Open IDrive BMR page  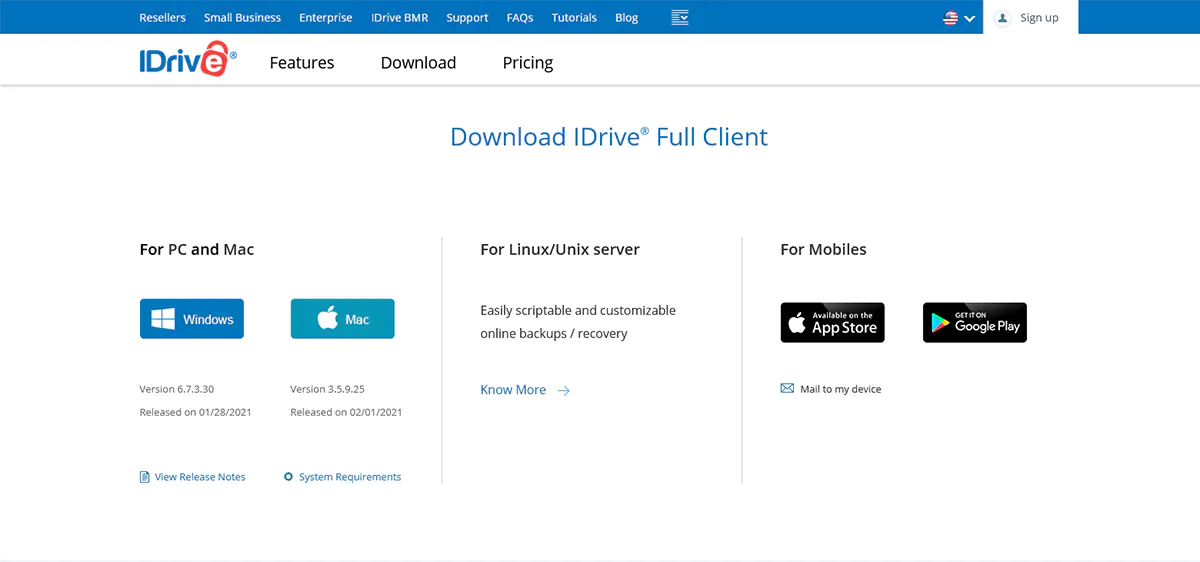point(399,17)
